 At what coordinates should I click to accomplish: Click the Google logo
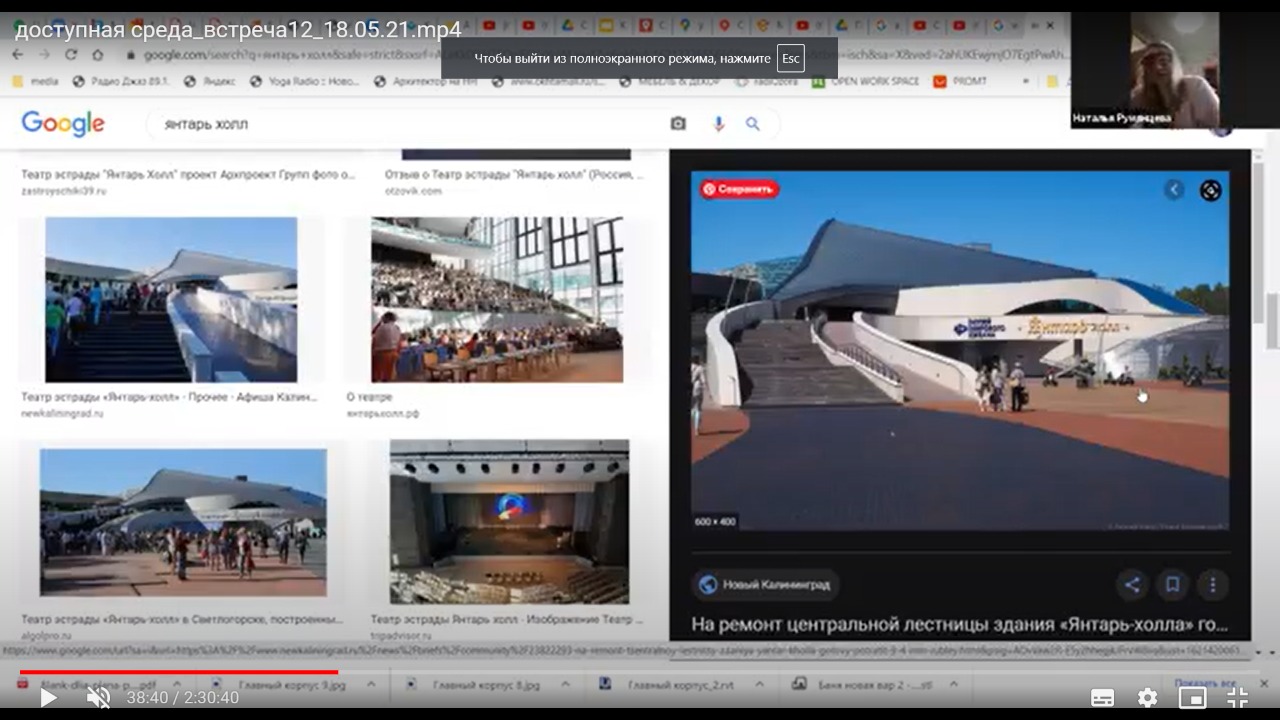point(63,124)
